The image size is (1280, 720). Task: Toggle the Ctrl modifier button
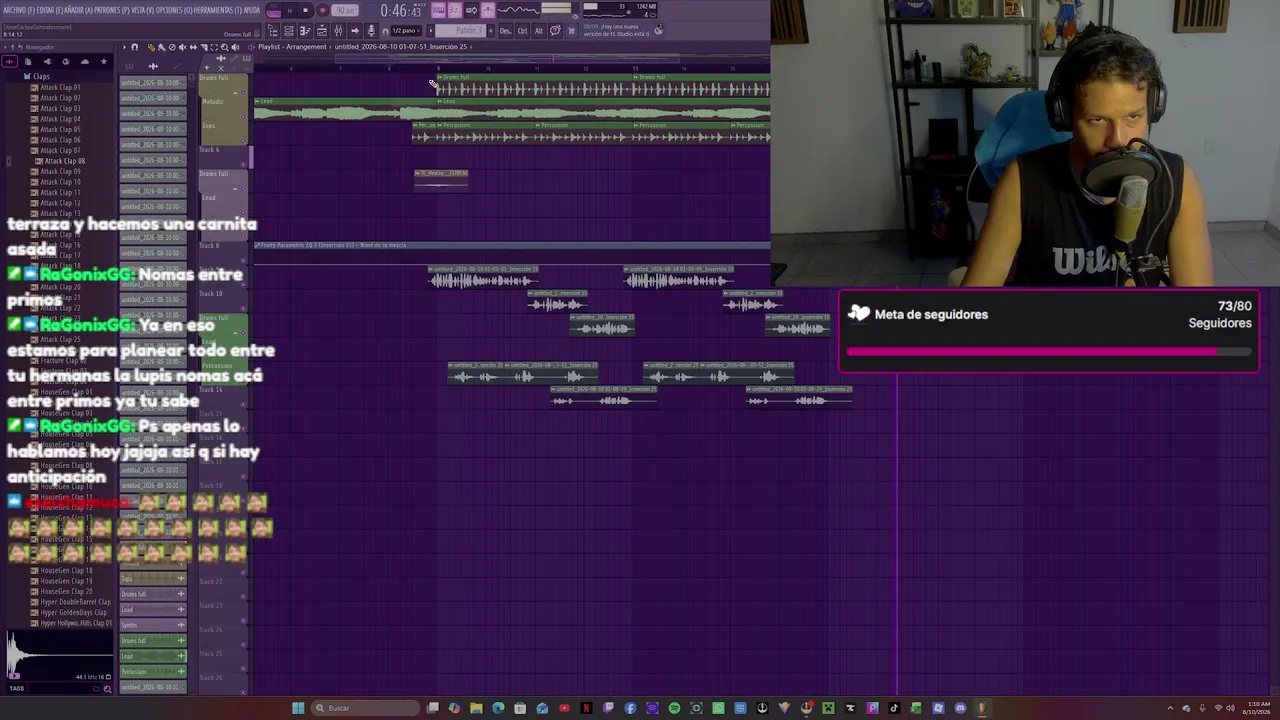(x=523, y=31)
